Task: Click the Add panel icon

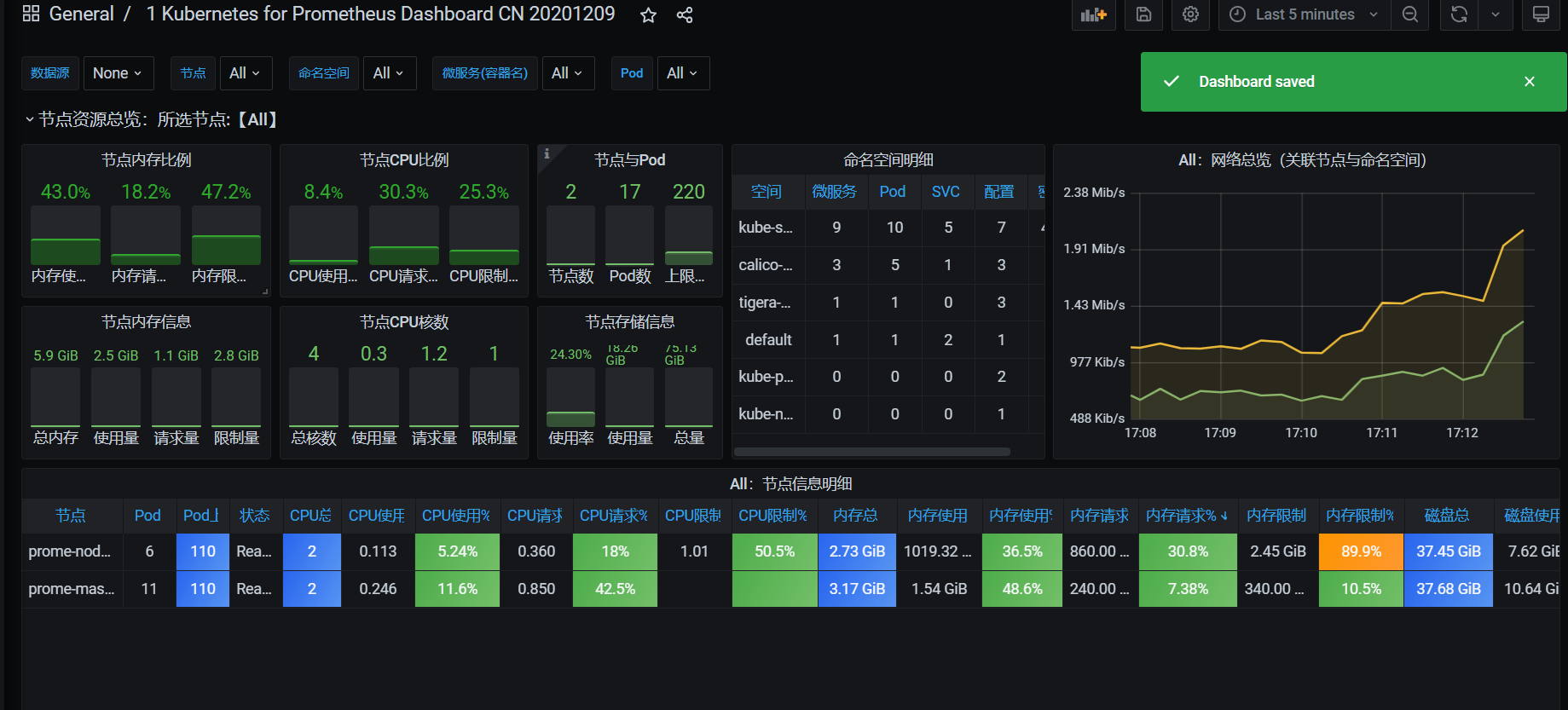Action: 1093,14
